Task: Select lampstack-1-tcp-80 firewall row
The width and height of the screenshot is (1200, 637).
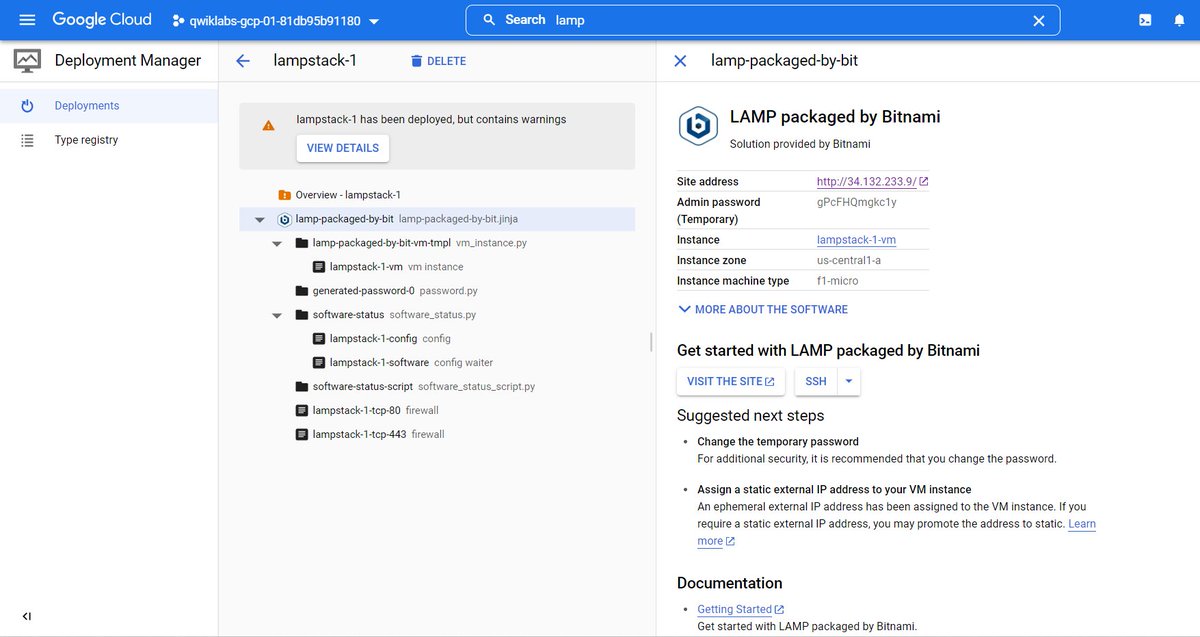Action: (x=437, y=411)
